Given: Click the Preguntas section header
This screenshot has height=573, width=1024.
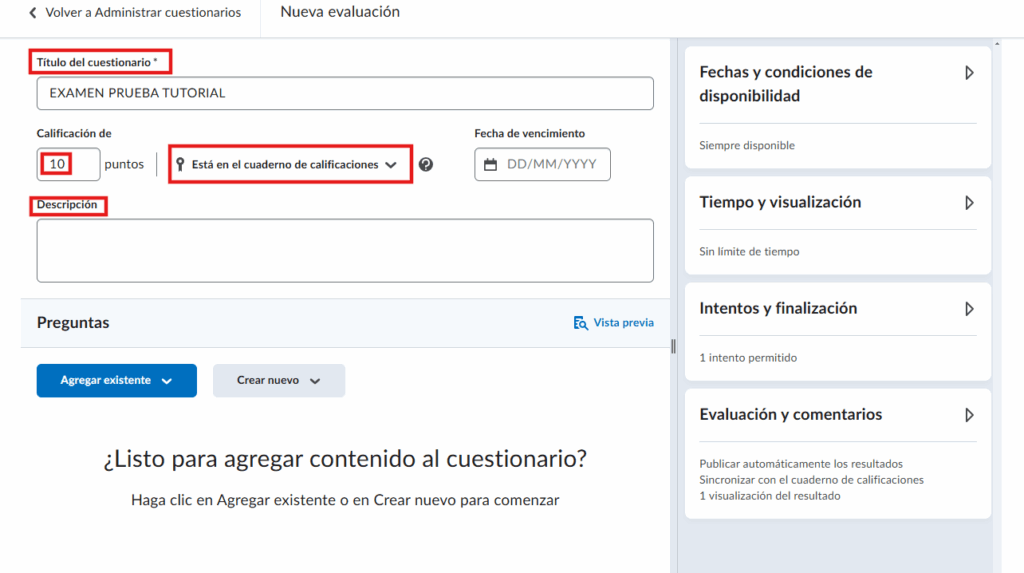Looking at the screenshot, I should click(x=73, y=323).
